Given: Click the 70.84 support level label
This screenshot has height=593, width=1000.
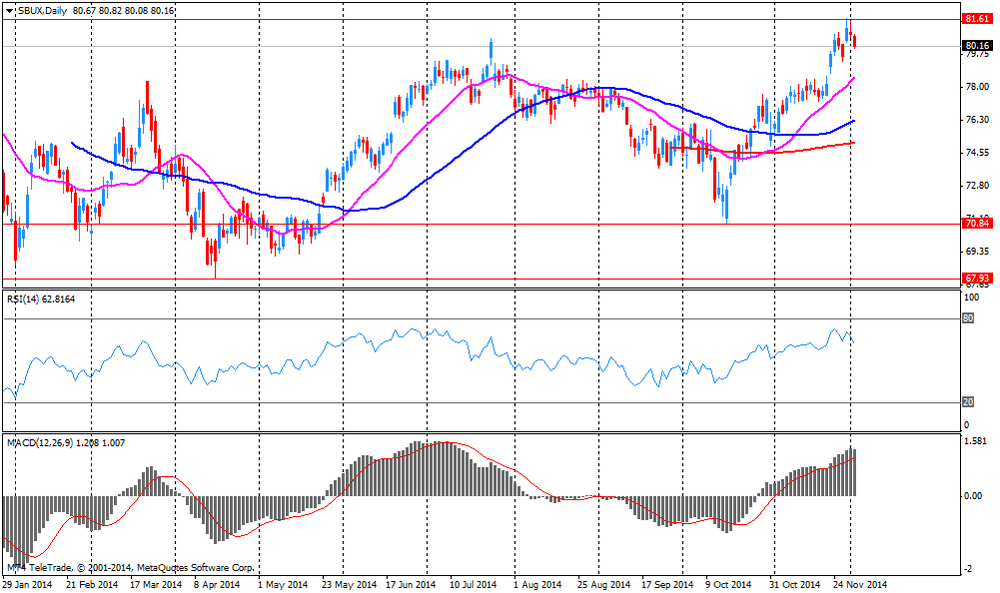Looking at the screenshot, I should (976, 224).
